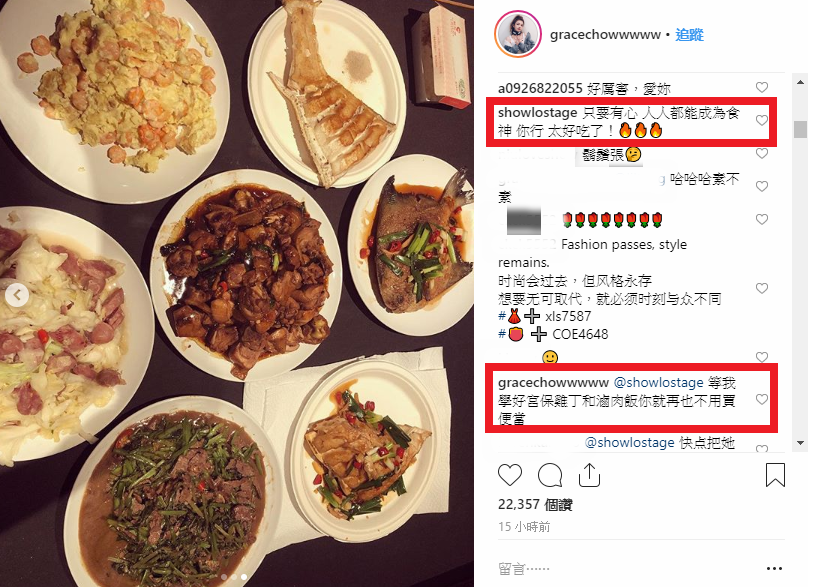Open gracechowwwww username in header
The image size is (821, 587).
605,35
